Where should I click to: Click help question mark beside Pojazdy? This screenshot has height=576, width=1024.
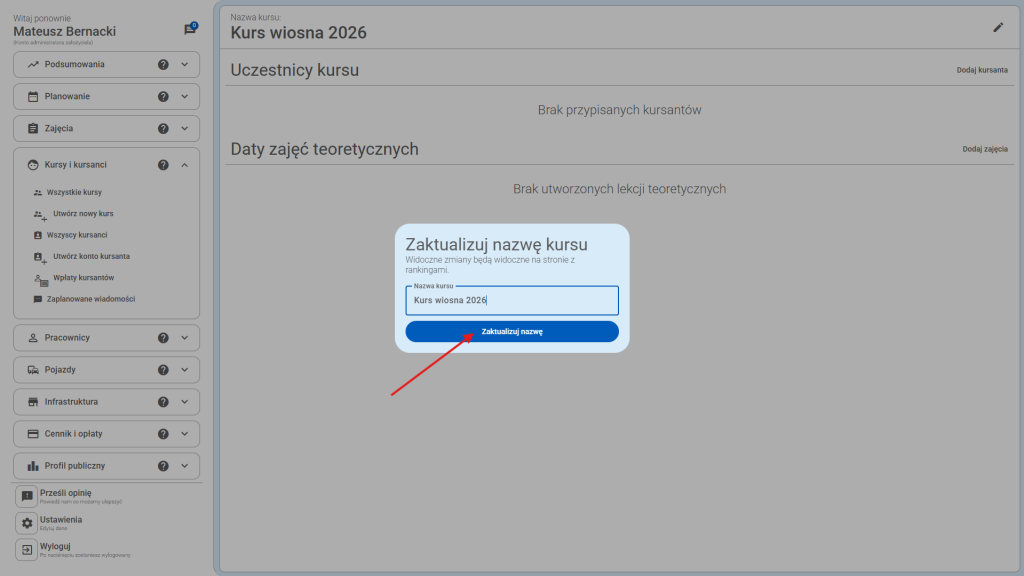click(163, 370)
